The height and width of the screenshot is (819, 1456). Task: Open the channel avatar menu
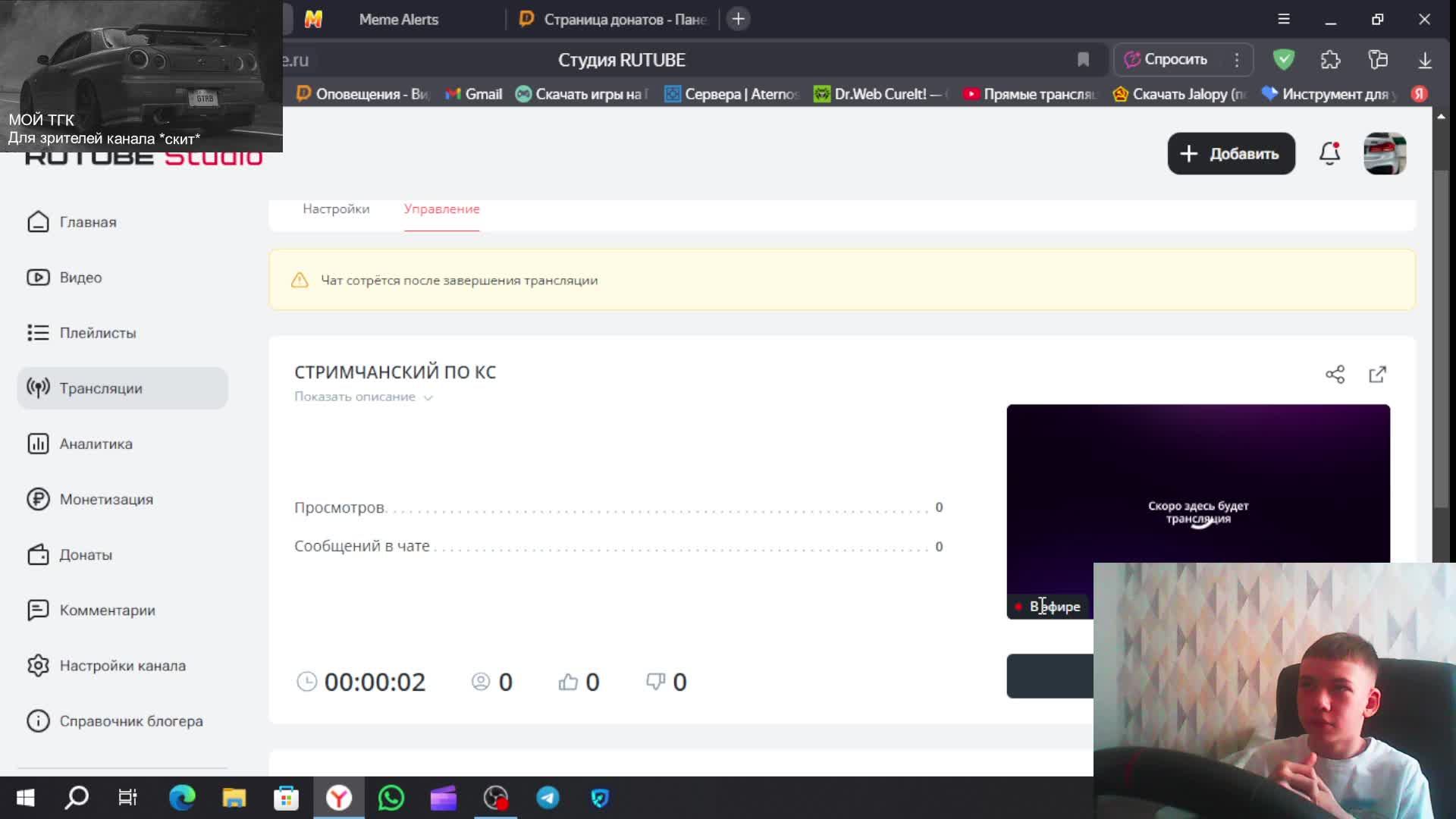coord(1385,153)
